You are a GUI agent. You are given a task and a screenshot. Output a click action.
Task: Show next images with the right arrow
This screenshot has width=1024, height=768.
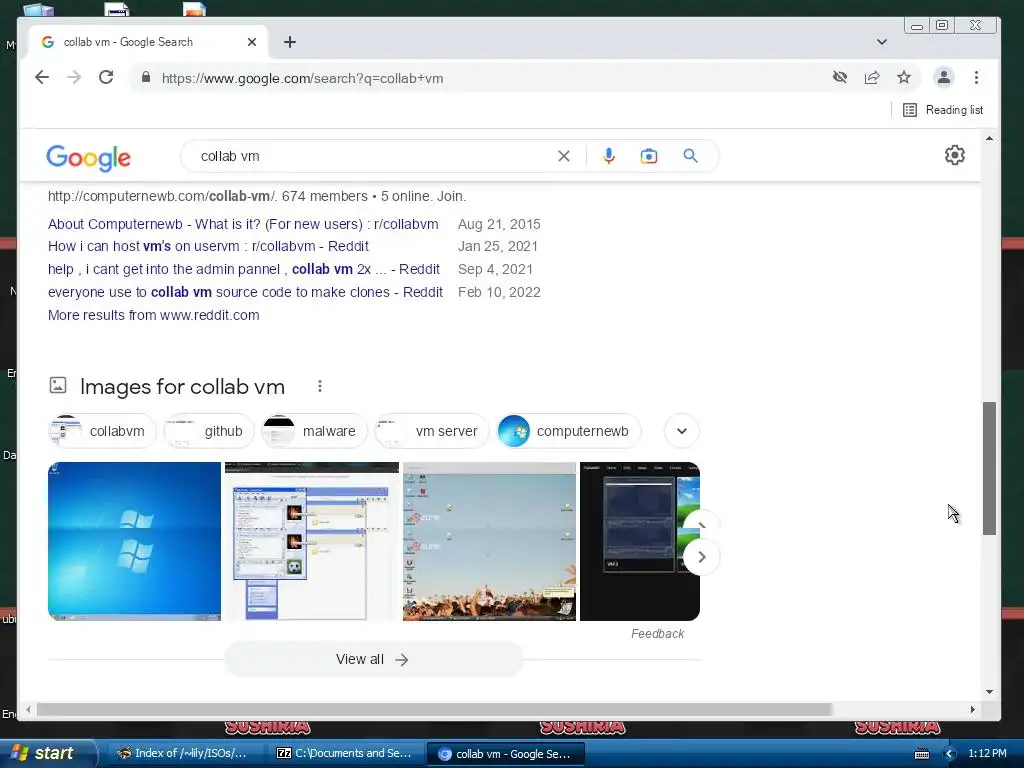click(x=701, y=557)
